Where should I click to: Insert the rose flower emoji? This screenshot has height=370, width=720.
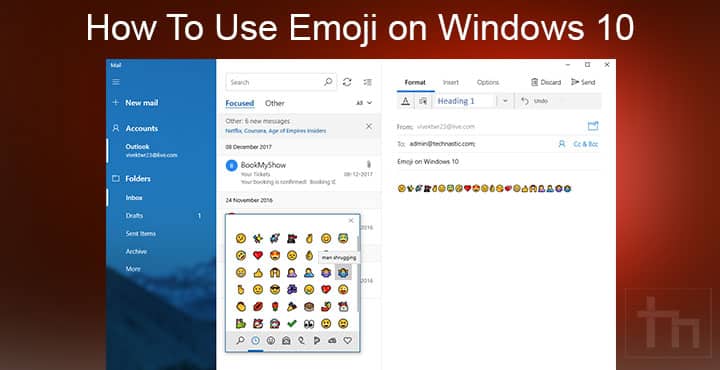(x=275, y=307)
